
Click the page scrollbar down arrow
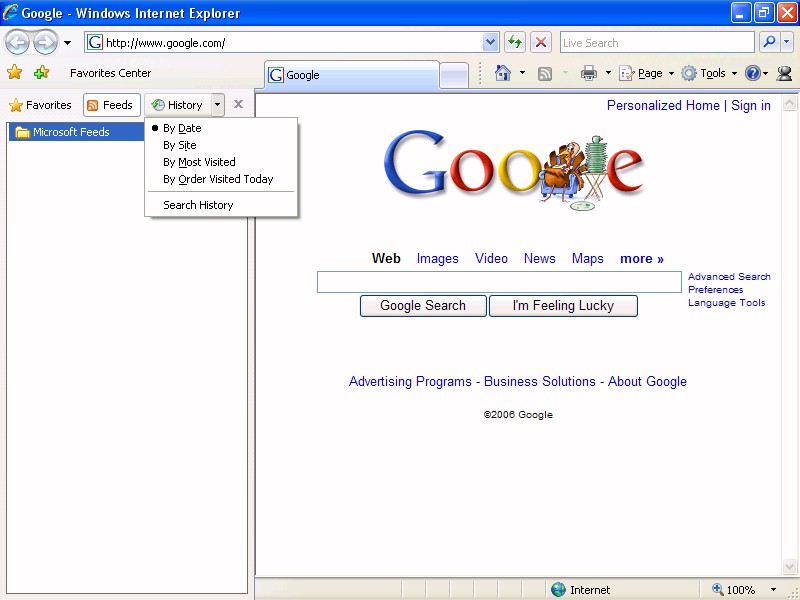click(x=789, y=567)
